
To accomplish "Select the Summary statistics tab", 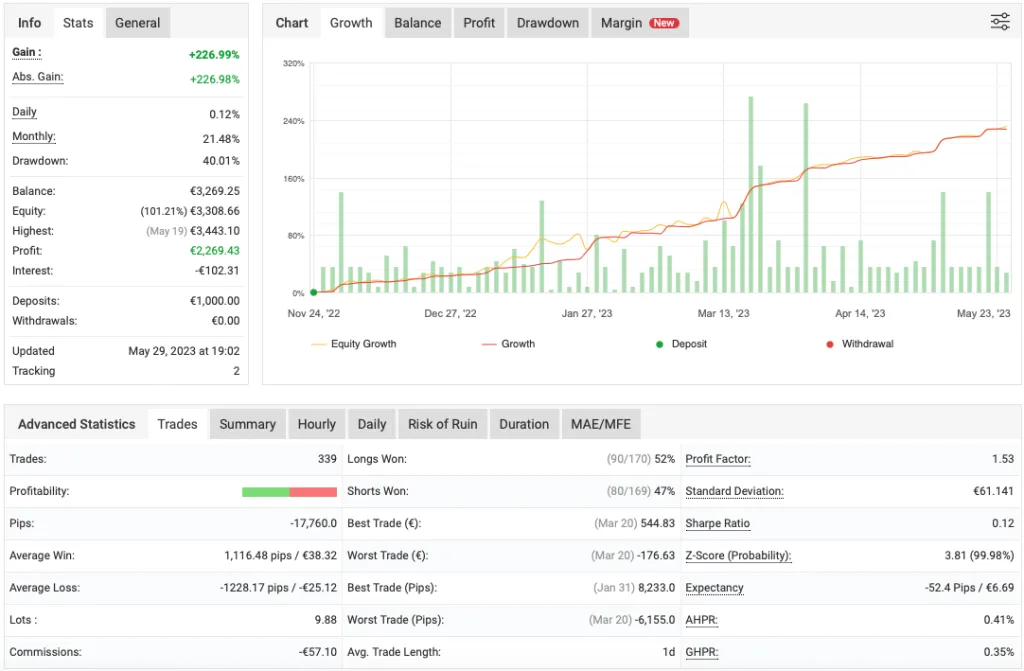I will [247, 424].
